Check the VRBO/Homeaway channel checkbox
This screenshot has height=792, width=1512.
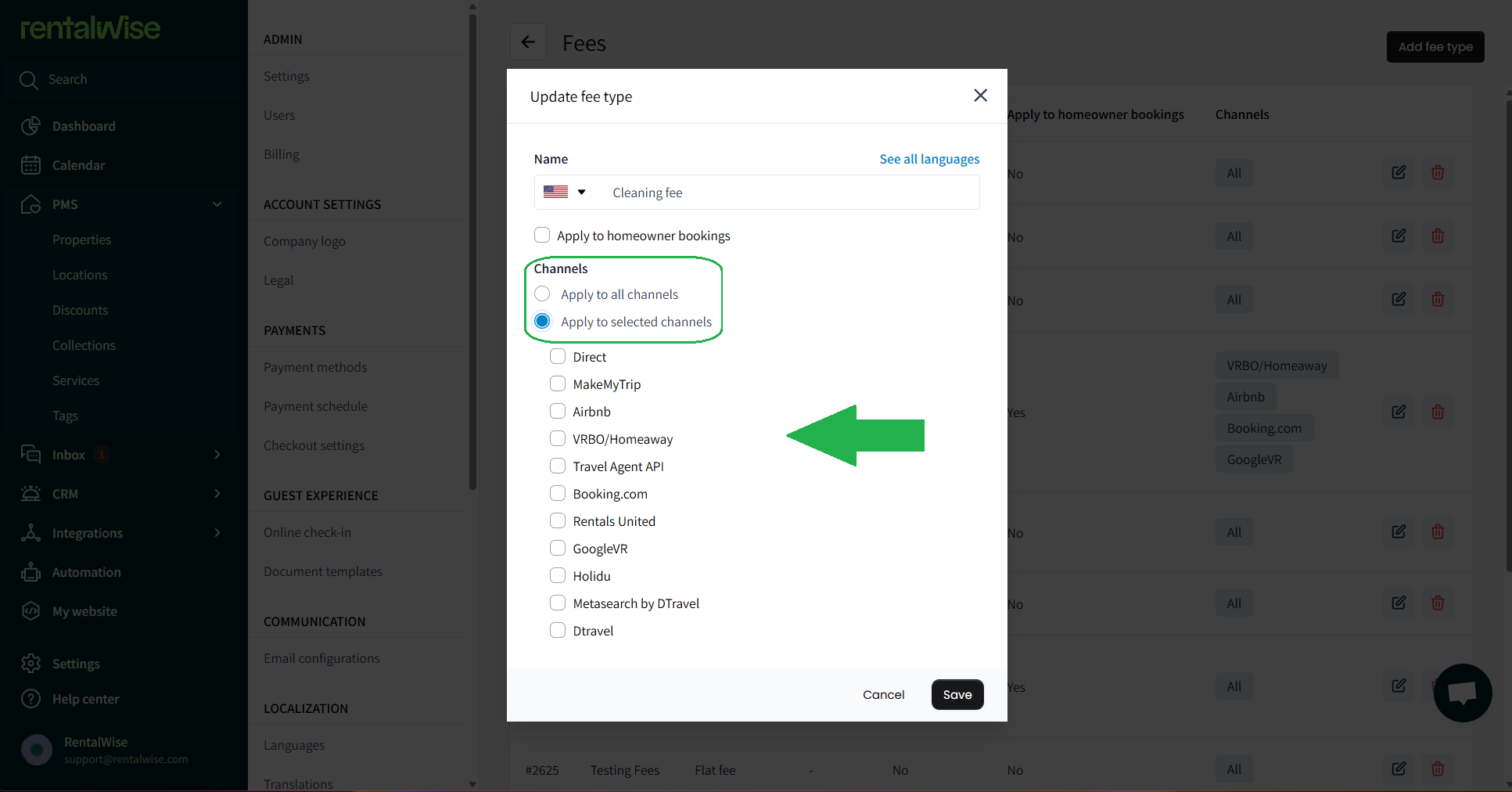pyautogui.click(x=558, y=438)
